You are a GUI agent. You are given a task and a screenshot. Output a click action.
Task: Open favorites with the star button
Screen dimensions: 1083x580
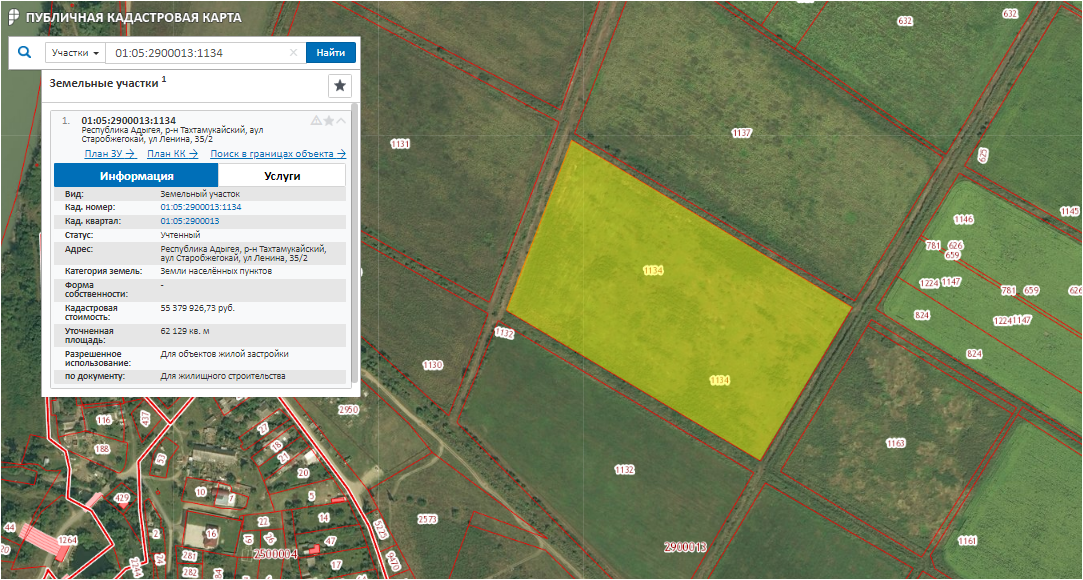tap(340, 85)
